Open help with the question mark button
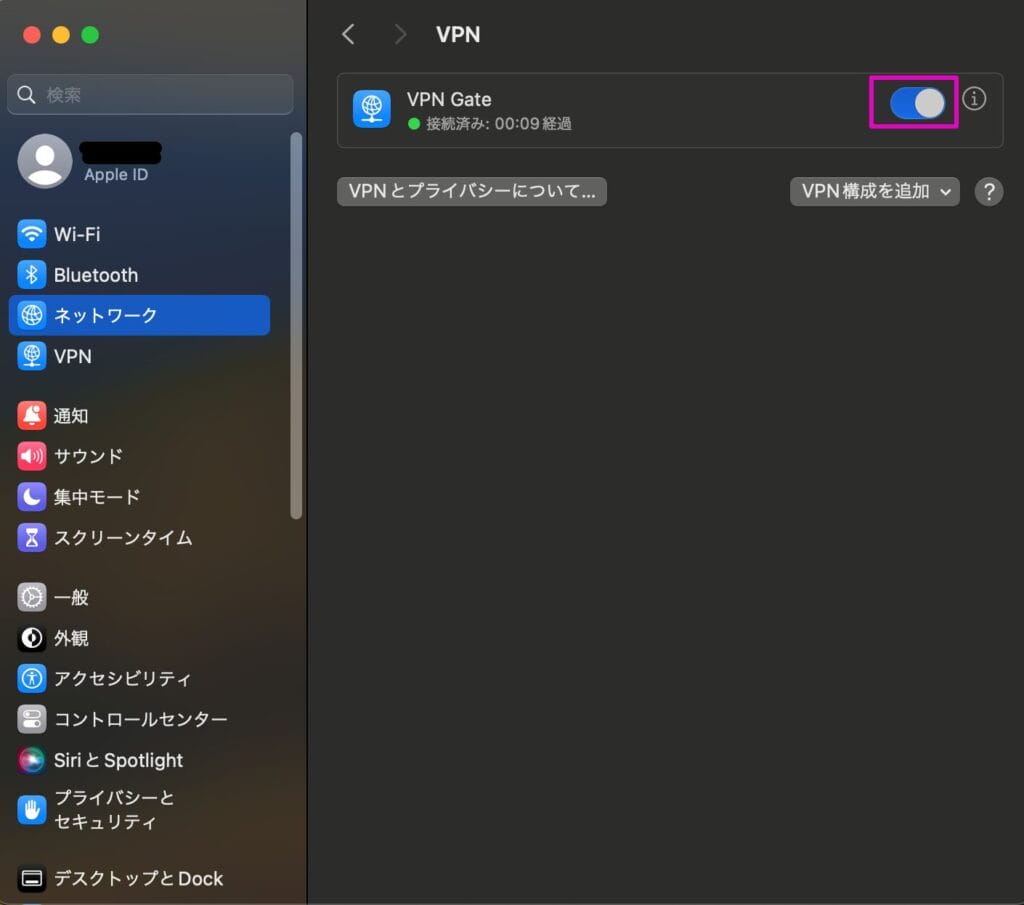1024x905 pixels. [989, 191]
